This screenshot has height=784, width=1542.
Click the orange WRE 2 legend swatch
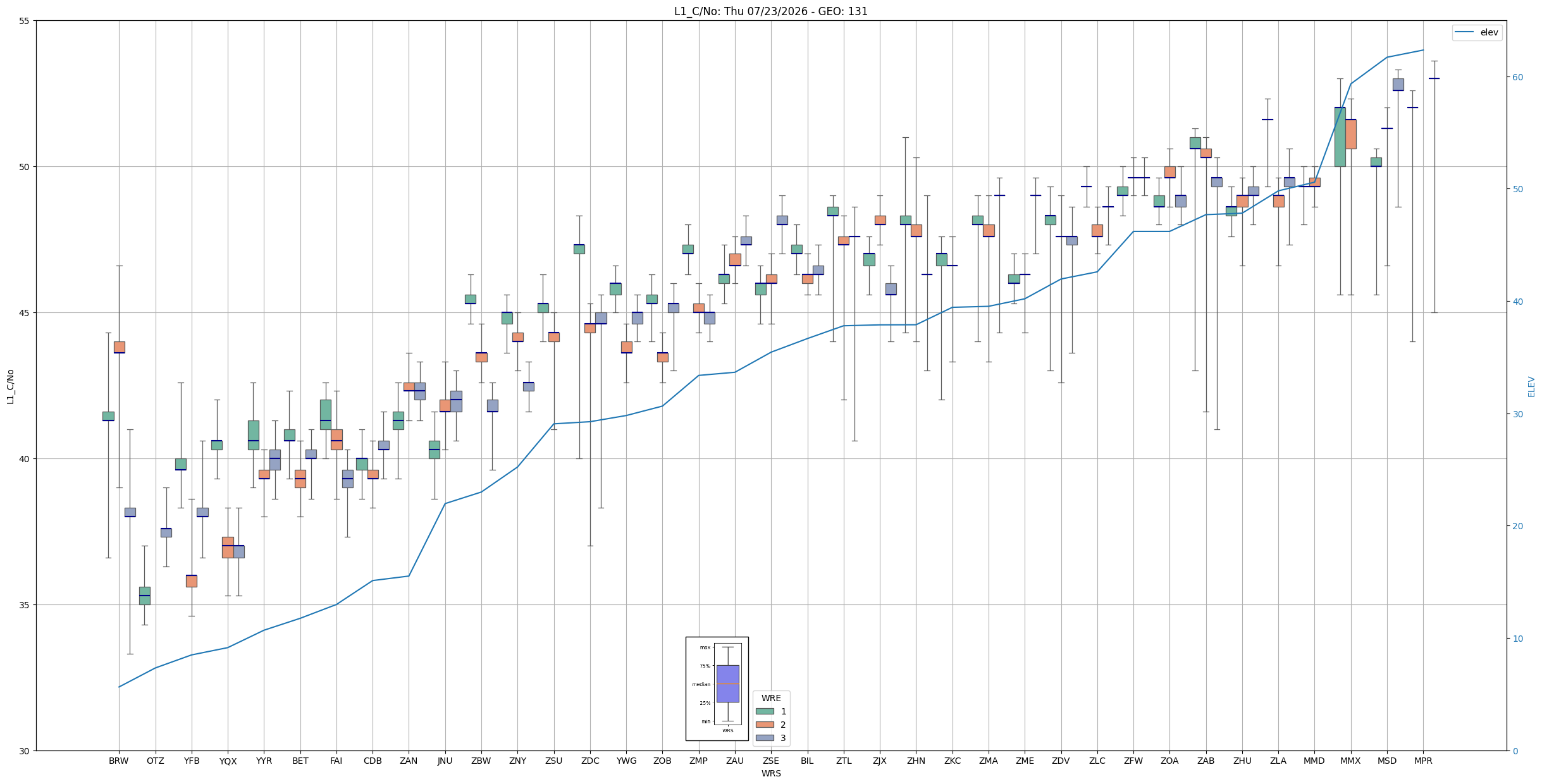pyautogui.click(x=764, y=725)
